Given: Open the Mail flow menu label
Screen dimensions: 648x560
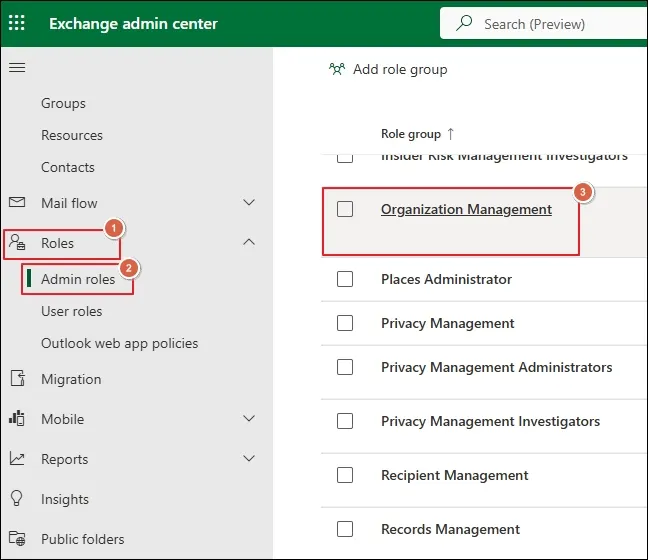Looking at the screenshot, I should [x=69, y=203].
